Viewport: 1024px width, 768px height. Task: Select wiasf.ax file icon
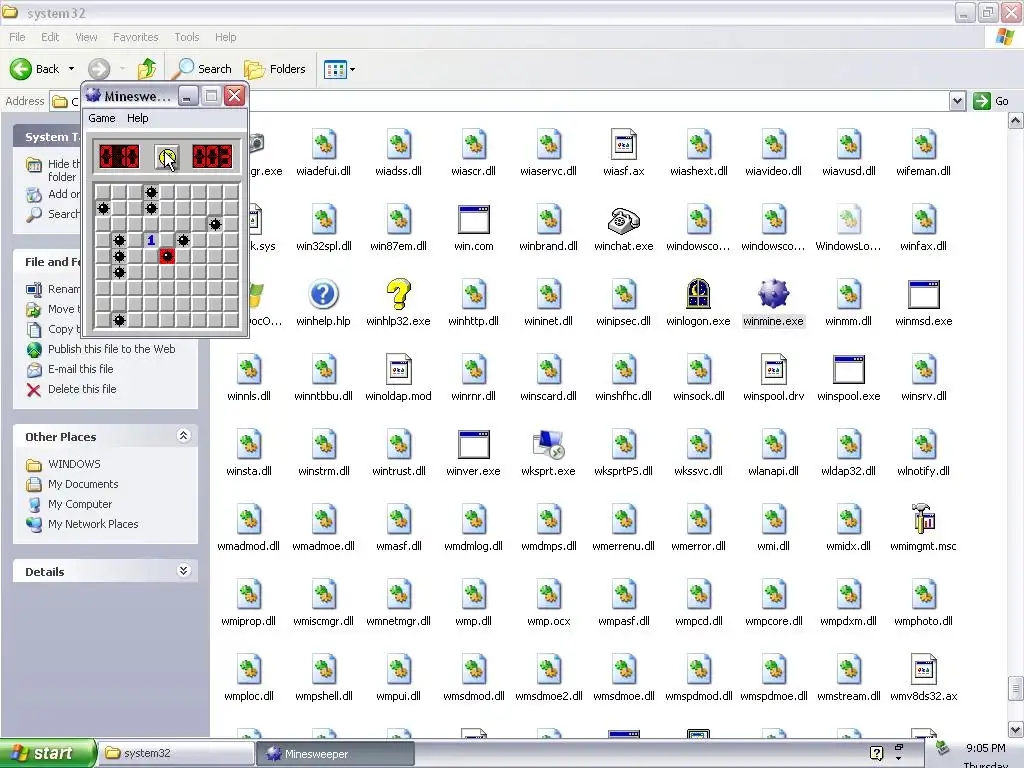624,144
